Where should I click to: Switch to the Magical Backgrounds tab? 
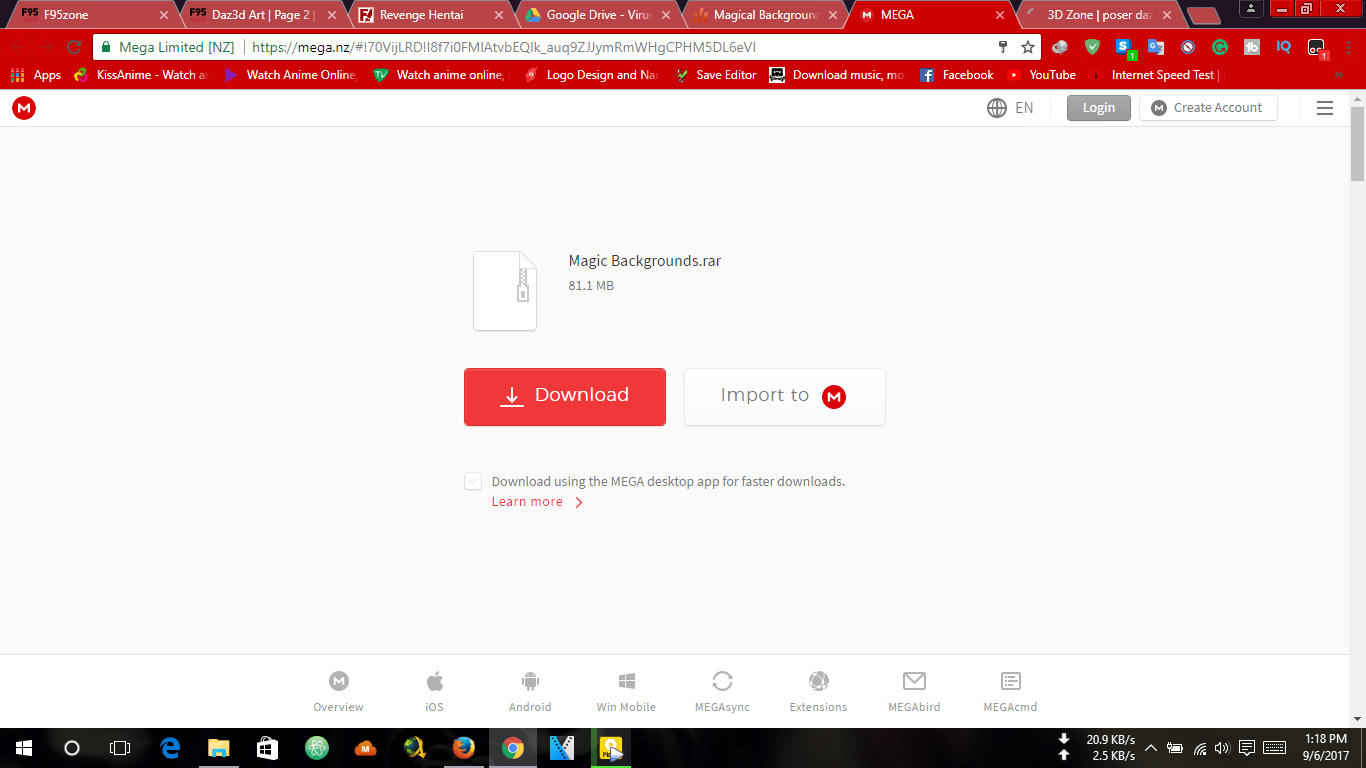coord(764,15)
